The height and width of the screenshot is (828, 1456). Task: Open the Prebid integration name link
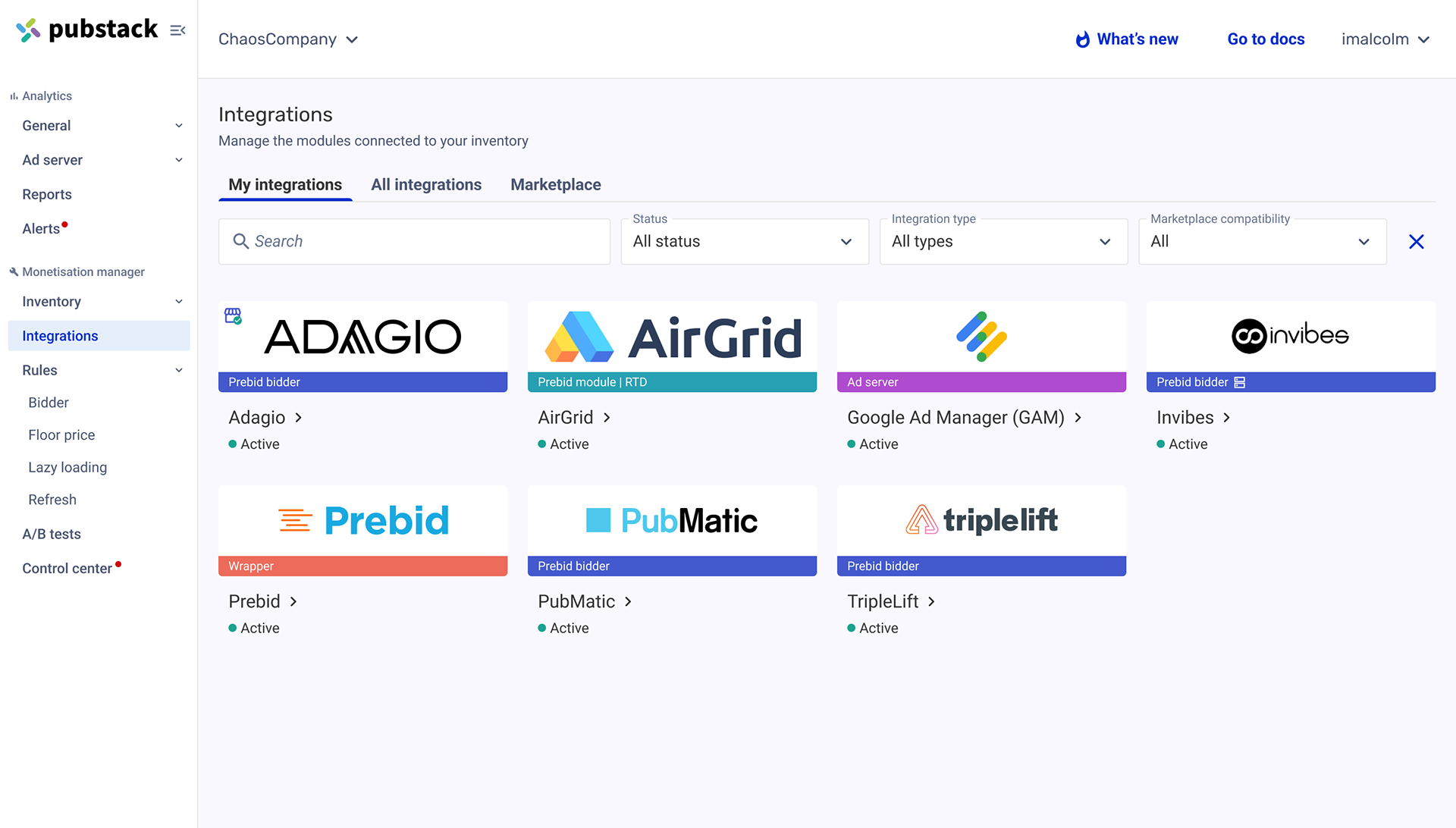point(255,602)
